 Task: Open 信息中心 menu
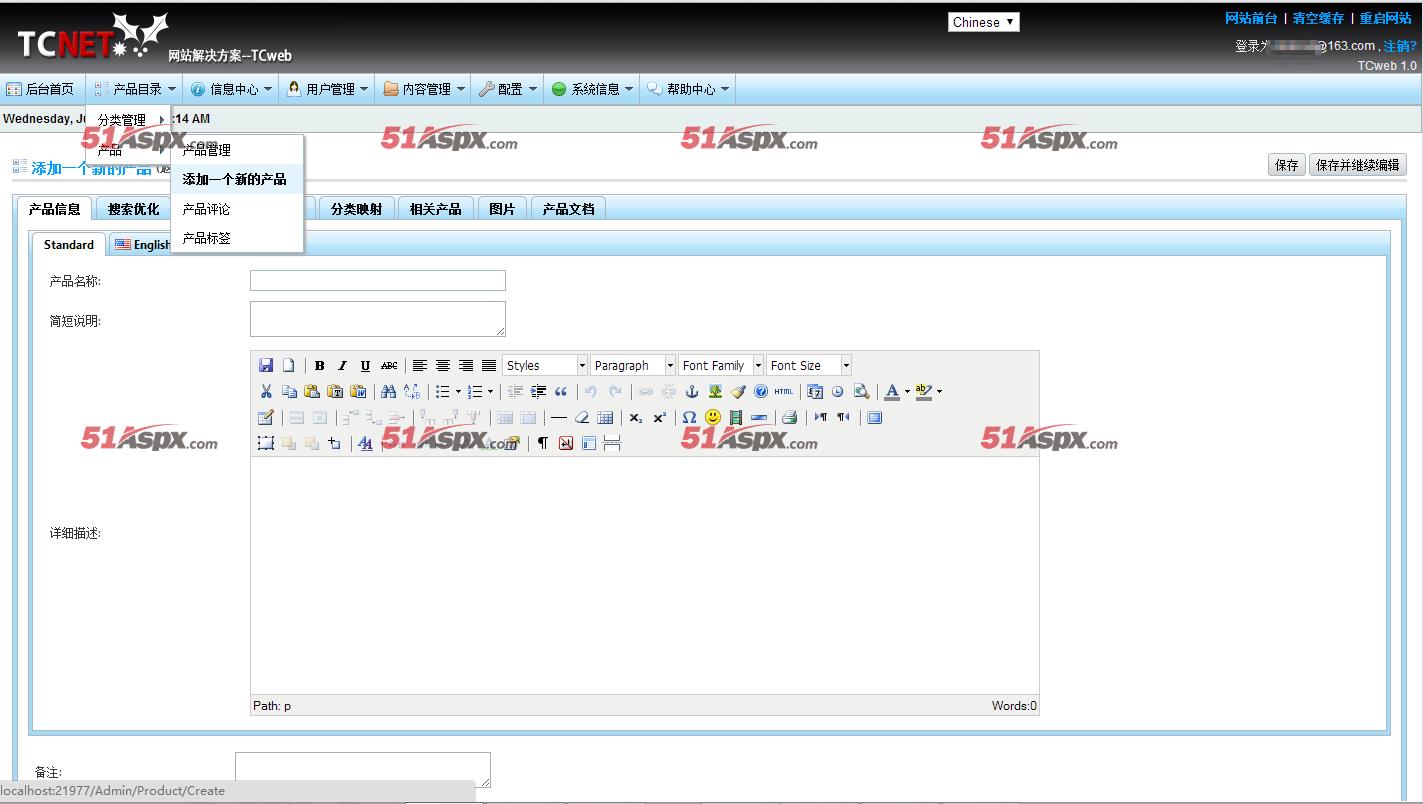(x=231, y=89)
